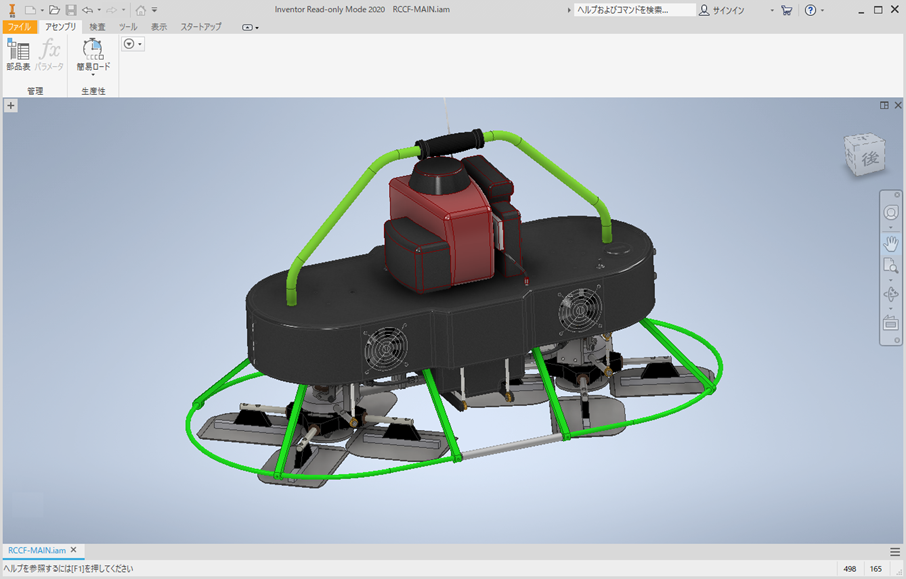
Task: Open the ribbon panel options circle dropdown
Action: coord(133,44)
